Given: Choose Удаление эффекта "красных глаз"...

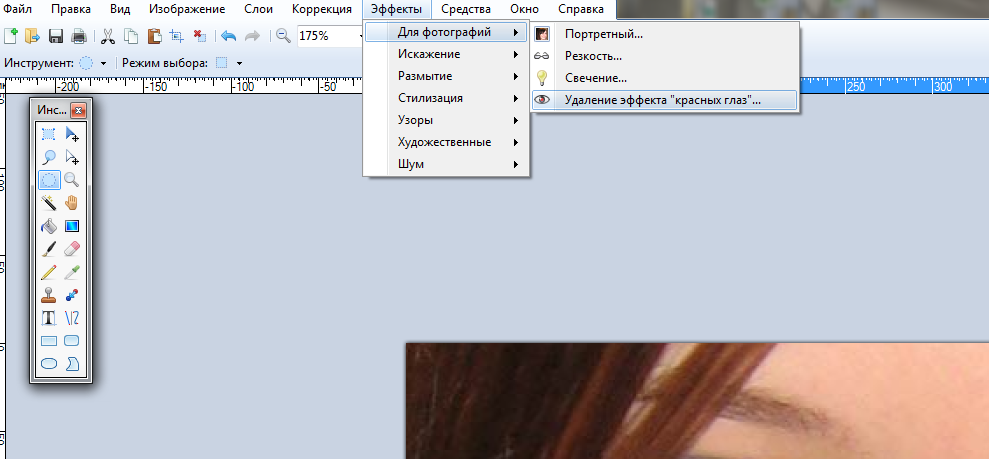Looking at the screenshot, I should click(x=665, y=100).
